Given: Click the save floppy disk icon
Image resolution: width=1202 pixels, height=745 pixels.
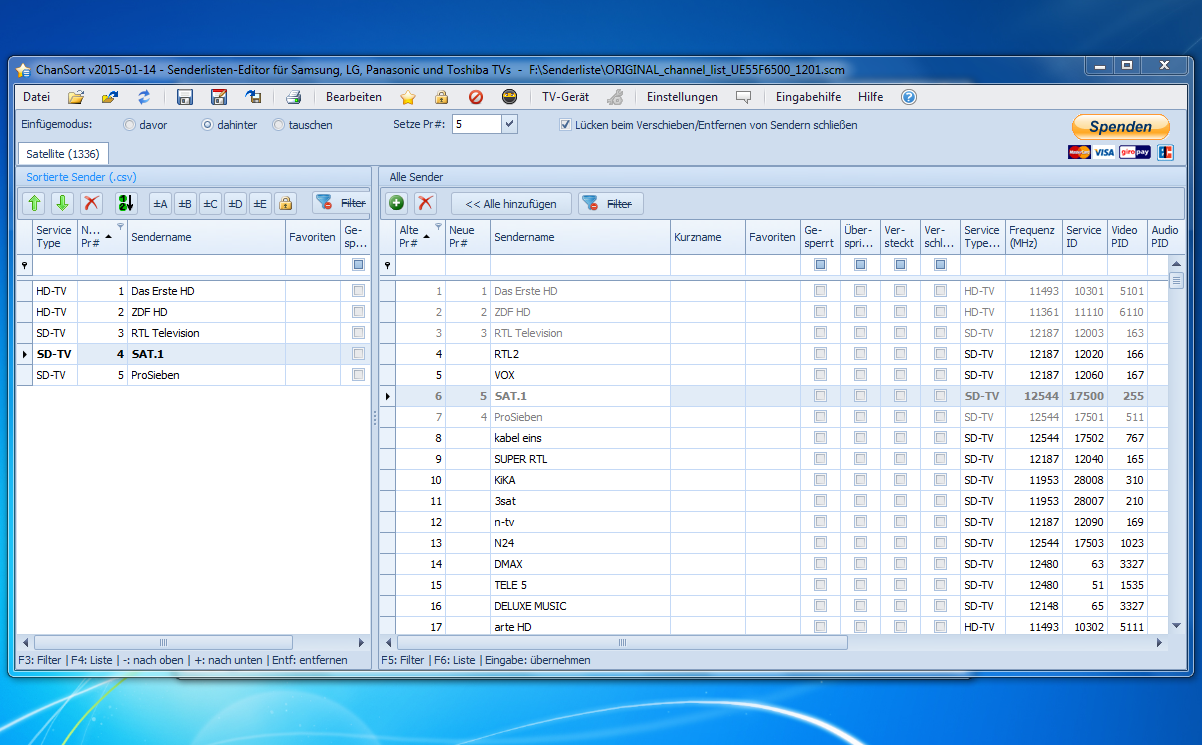Looking at the screenshot, I should pyautogui.click(x=184, y=97).
